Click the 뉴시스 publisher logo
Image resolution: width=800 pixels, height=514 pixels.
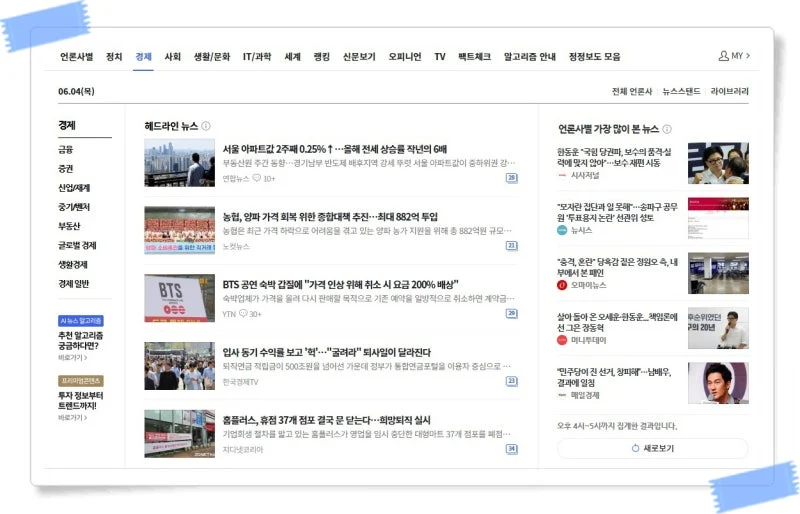(x=562, y=230)
